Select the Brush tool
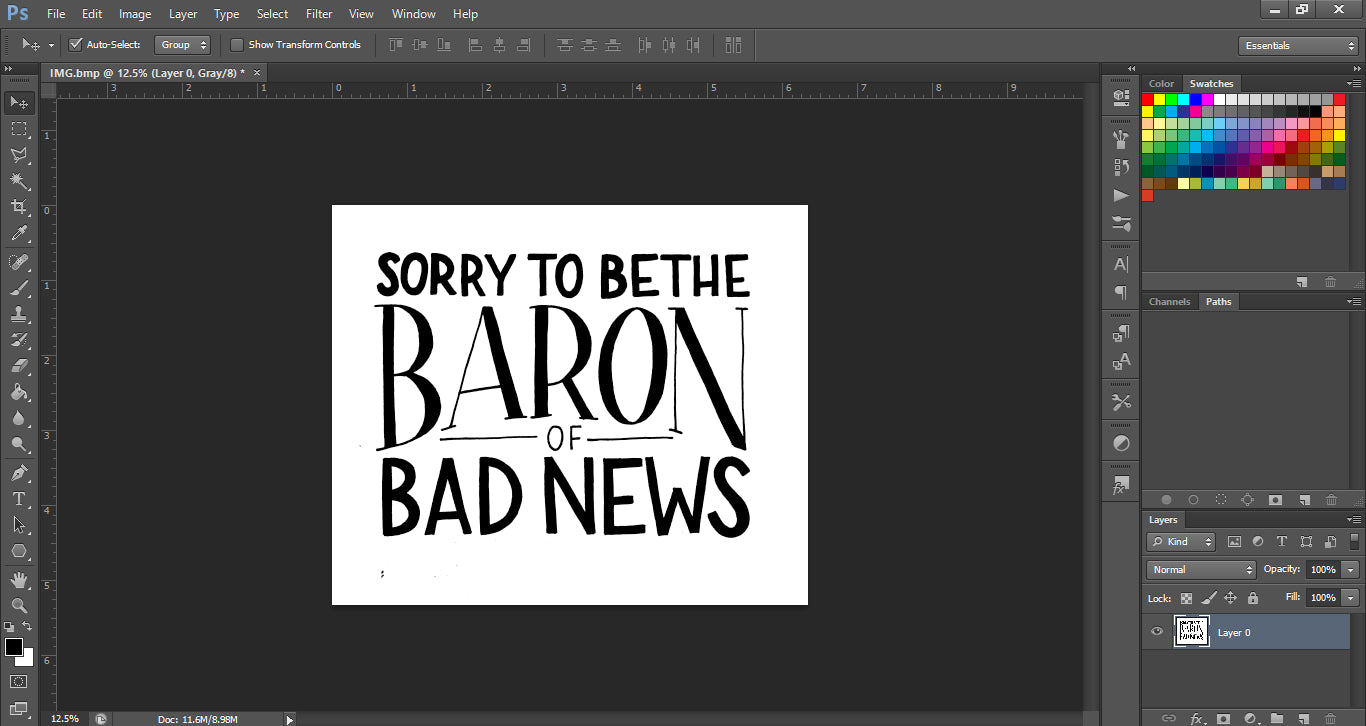 coord(19,288)
